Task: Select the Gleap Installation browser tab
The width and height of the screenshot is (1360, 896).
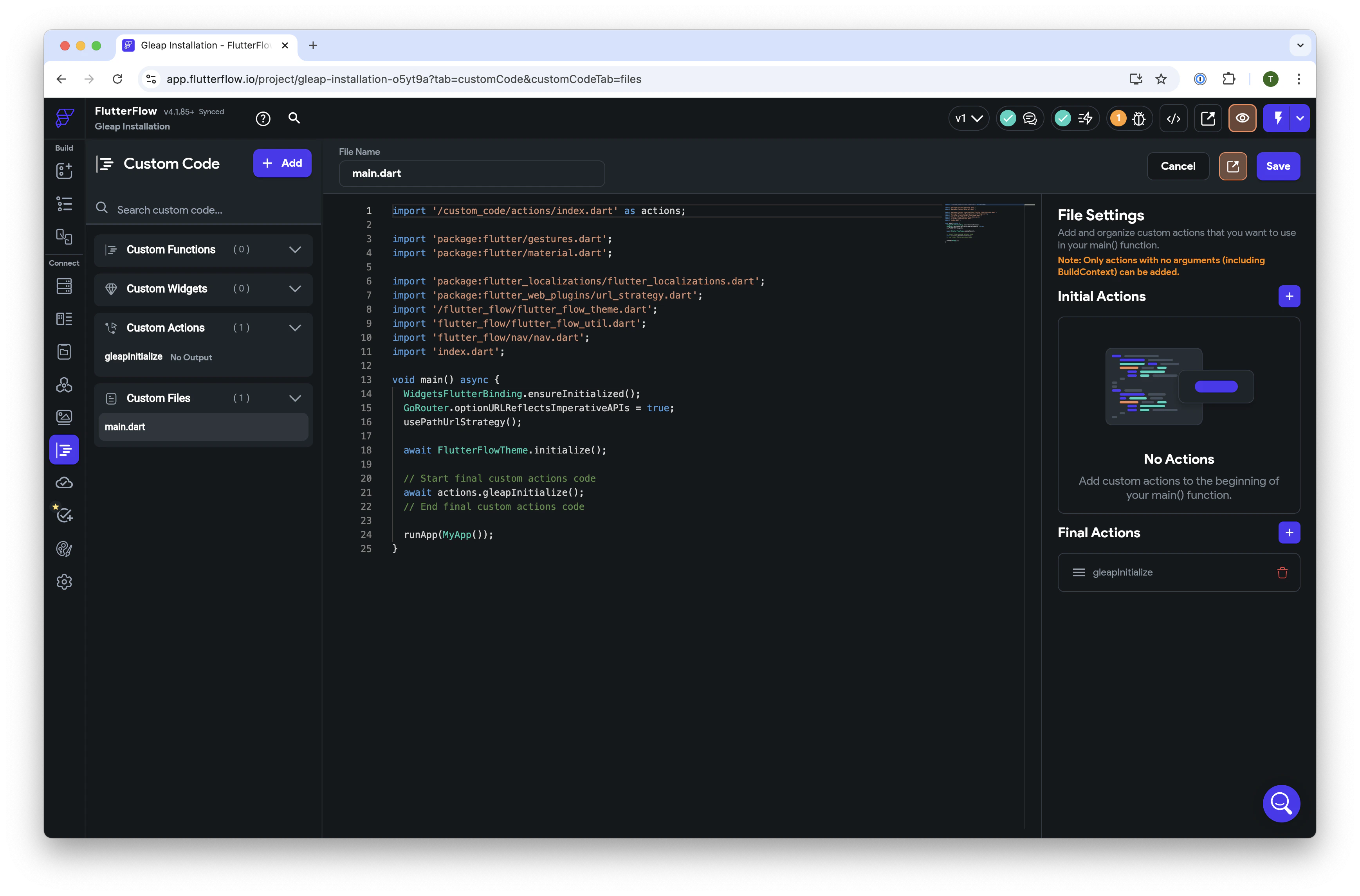Action: click(206, 45)
